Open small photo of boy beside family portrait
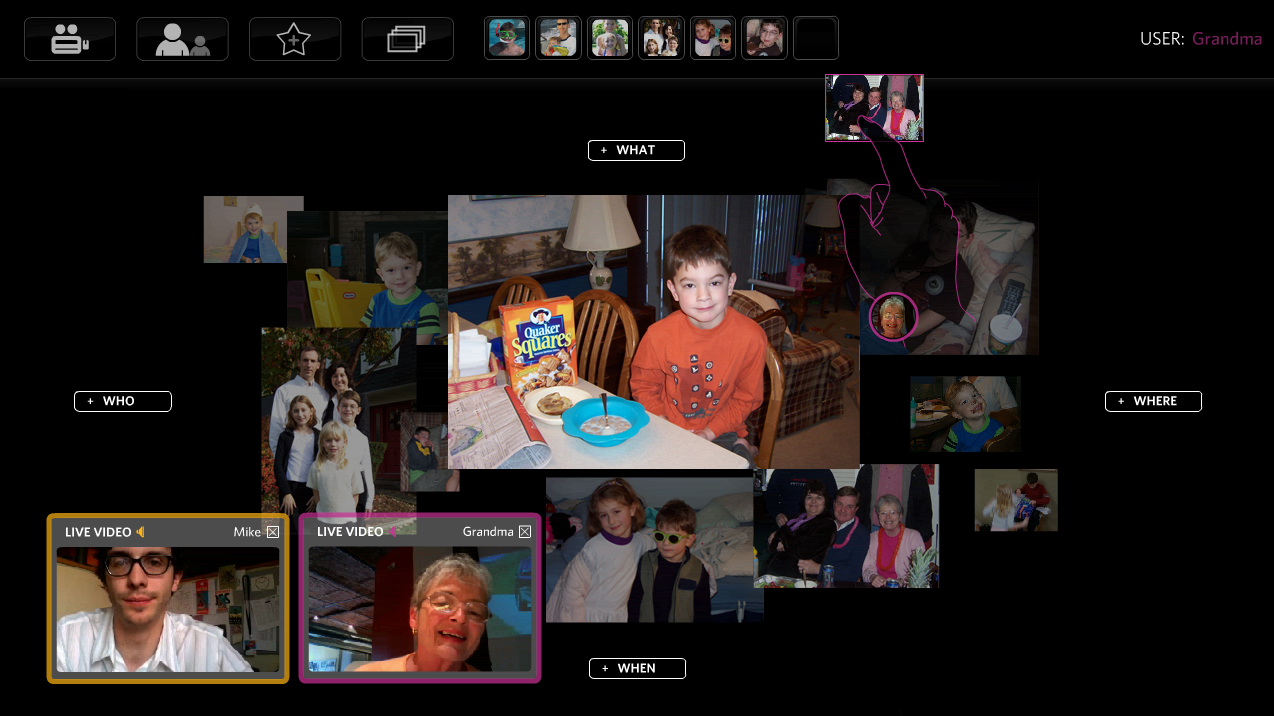Screen dimensions: 1274x716 [430, 452]
